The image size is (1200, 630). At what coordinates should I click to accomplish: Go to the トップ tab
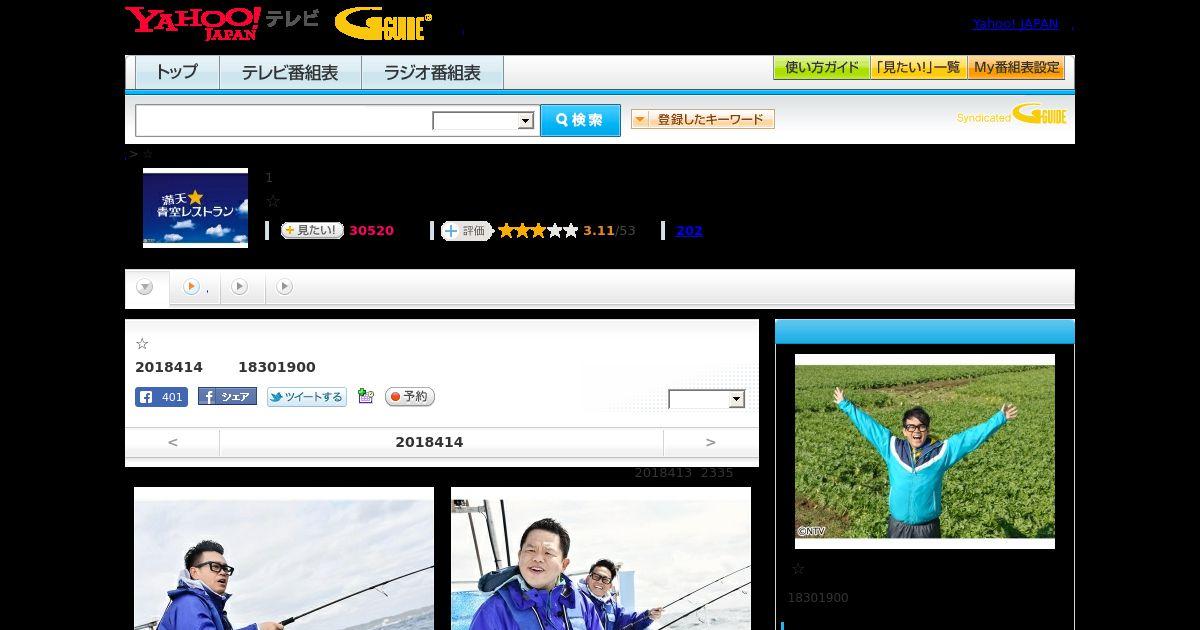[177, 72]
